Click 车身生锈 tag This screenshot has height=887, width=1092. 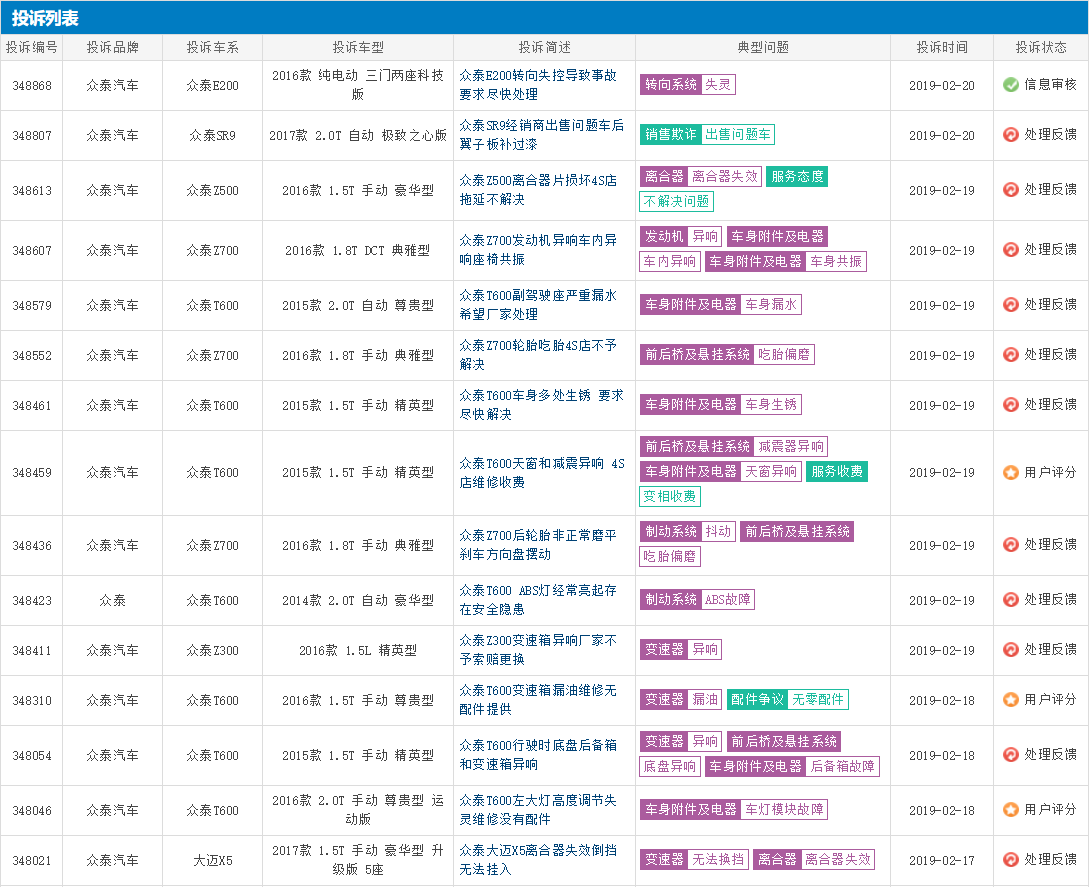click(x=771, y=405)
